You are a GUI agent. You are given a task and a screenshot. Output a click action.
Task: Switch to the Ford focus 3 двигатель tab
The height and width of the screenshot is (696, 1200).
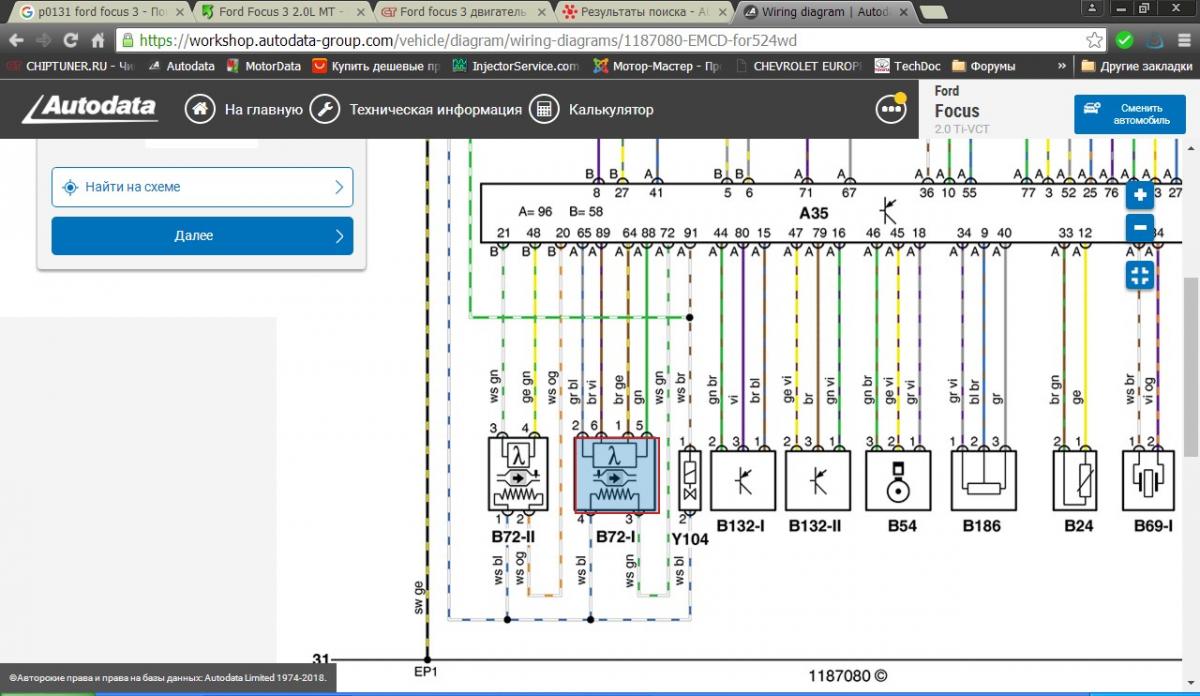[x=463, y=12]
